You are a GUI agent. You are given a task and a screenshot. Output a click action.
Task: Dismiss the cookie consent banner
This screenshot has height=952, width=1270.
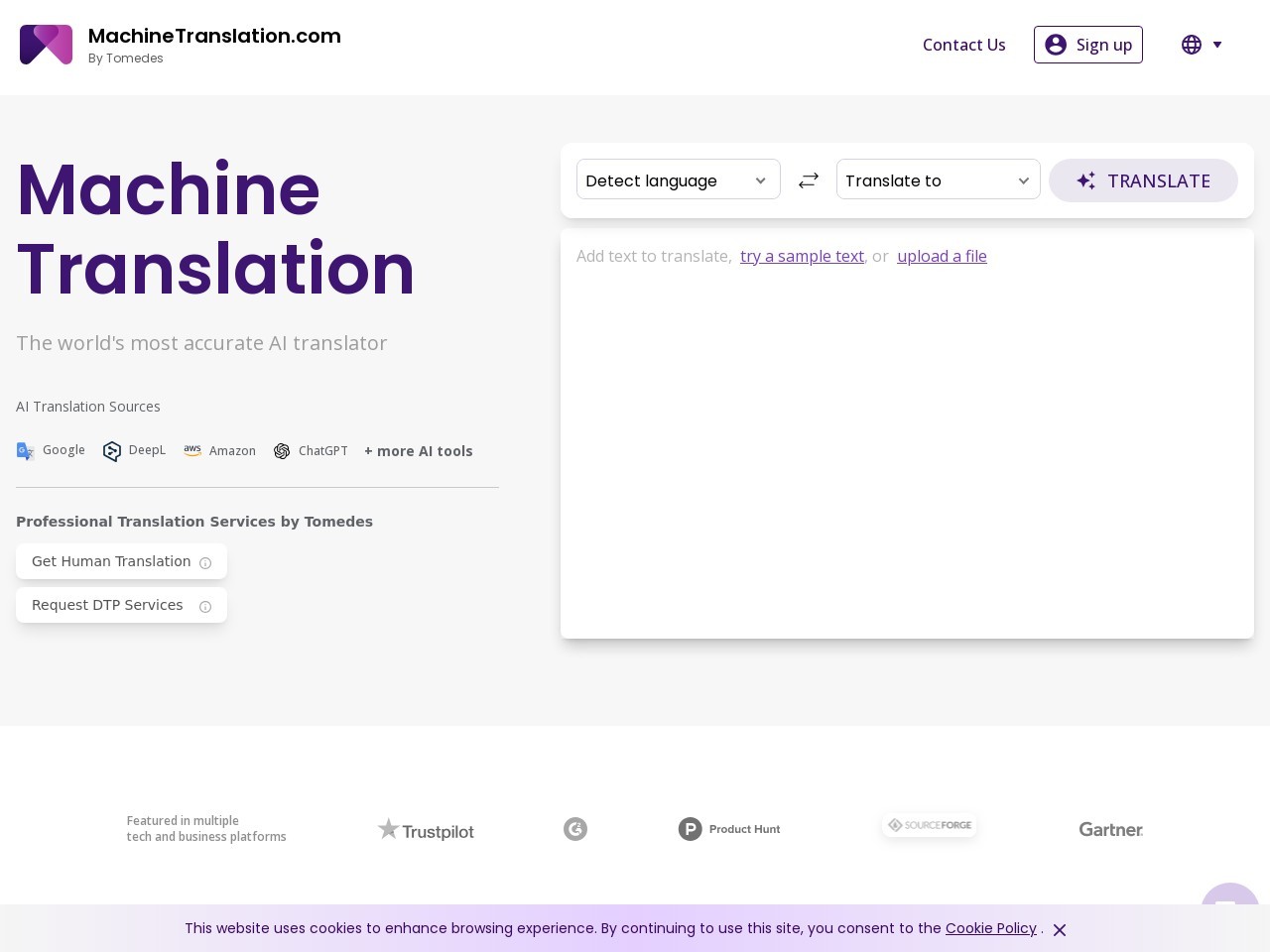(x=1060, y=930)
